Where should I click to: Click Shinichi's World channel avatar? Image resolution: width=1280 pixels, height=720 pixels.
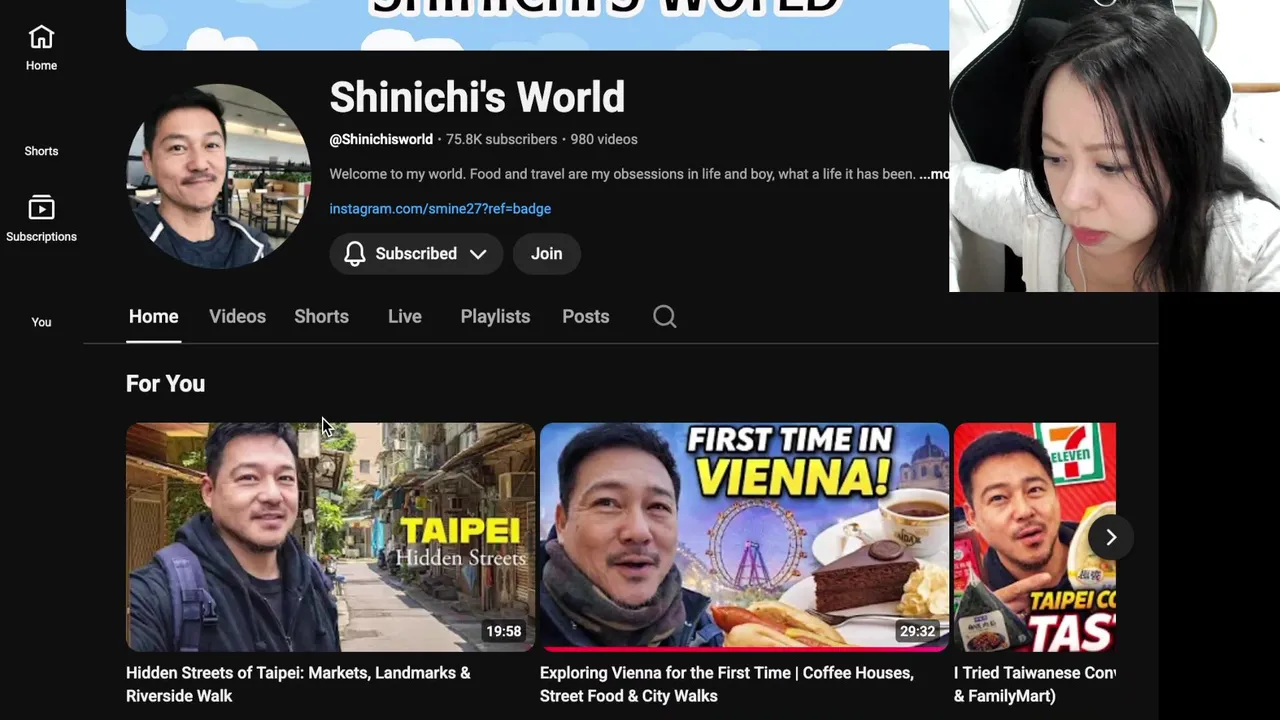218,176
